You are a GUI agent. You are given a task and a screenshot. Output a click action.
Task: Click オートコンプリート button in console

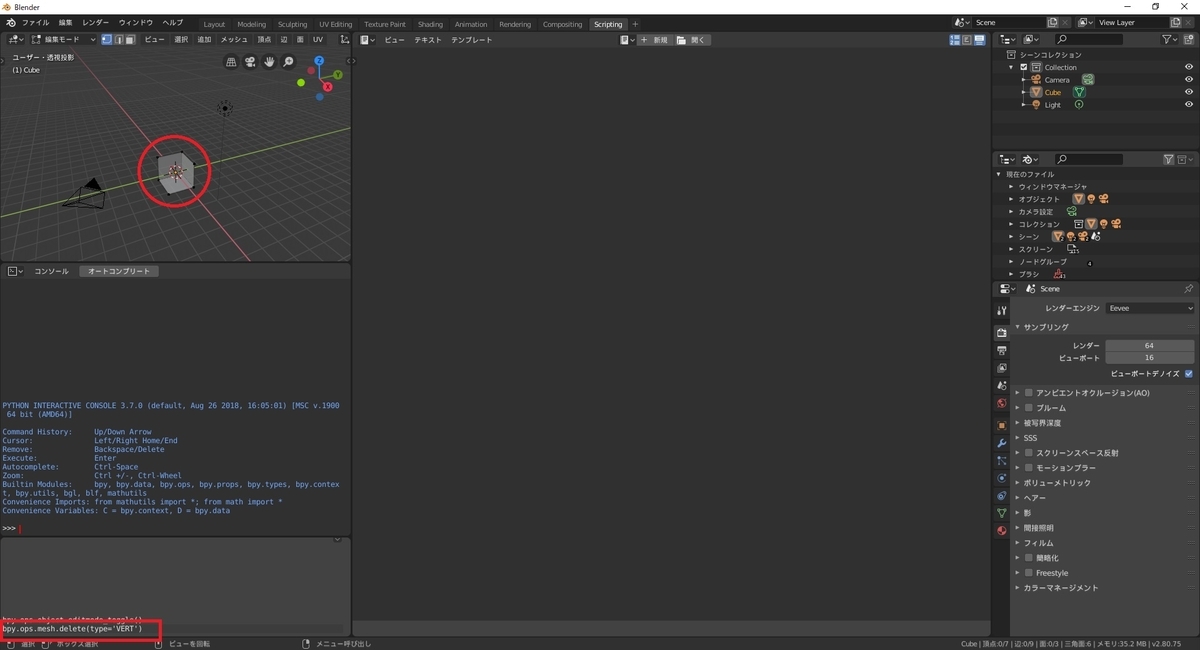[119, 271]
